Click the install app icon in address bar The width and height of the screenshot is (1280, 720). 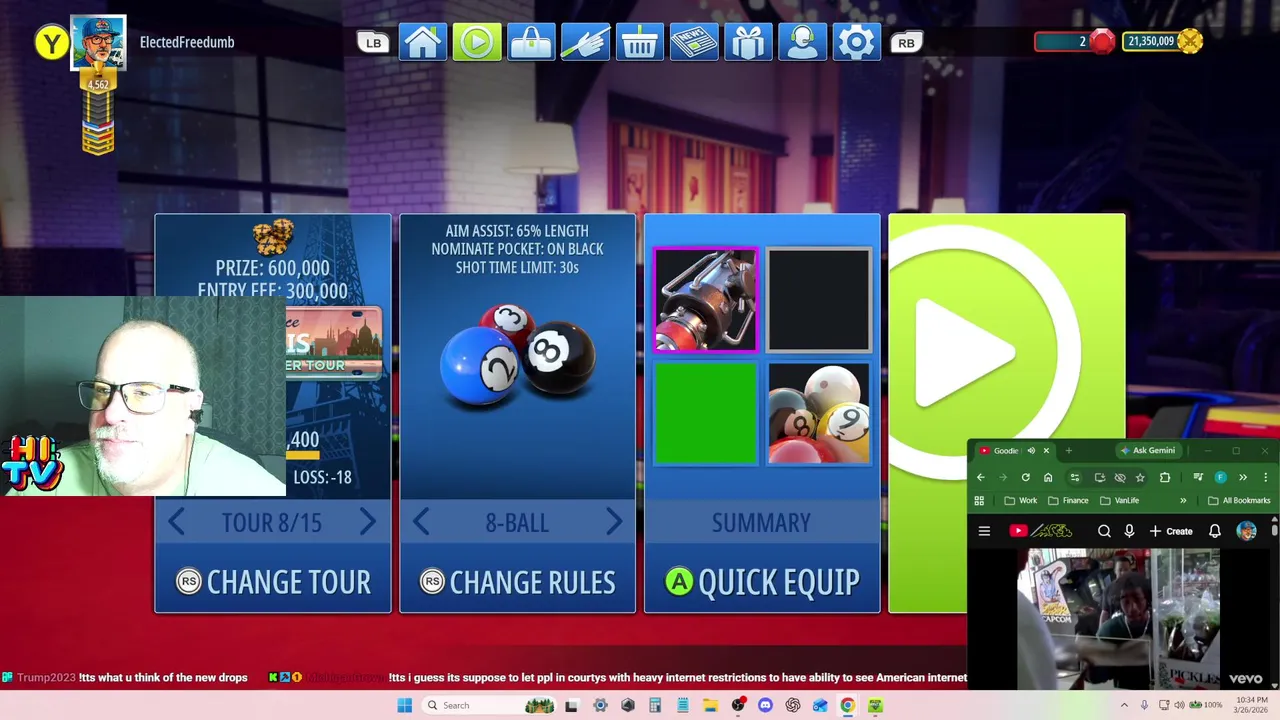(1100, 477)
